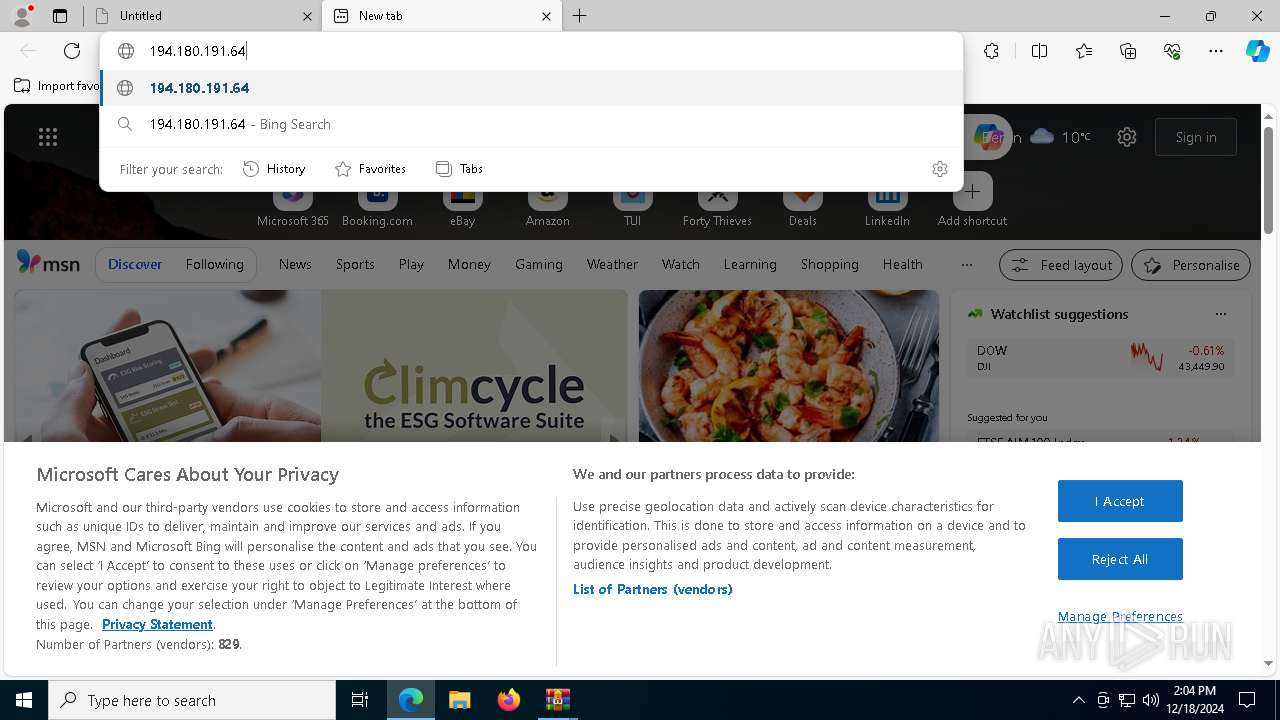Open Booking.com shortcut tile
Viewport: 1280px width, 720px height.
377,204
